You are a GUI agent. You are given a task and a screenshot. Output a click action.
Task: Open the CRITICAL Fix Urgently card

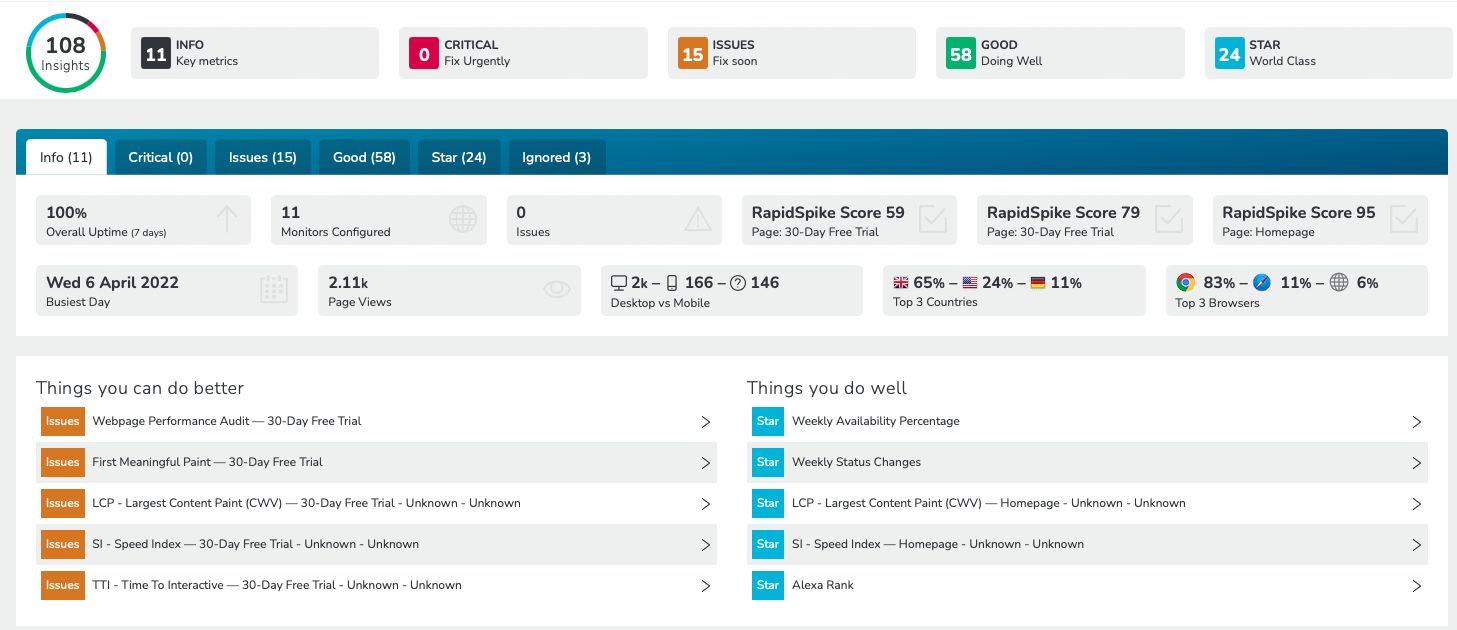[x=523, y=53]
